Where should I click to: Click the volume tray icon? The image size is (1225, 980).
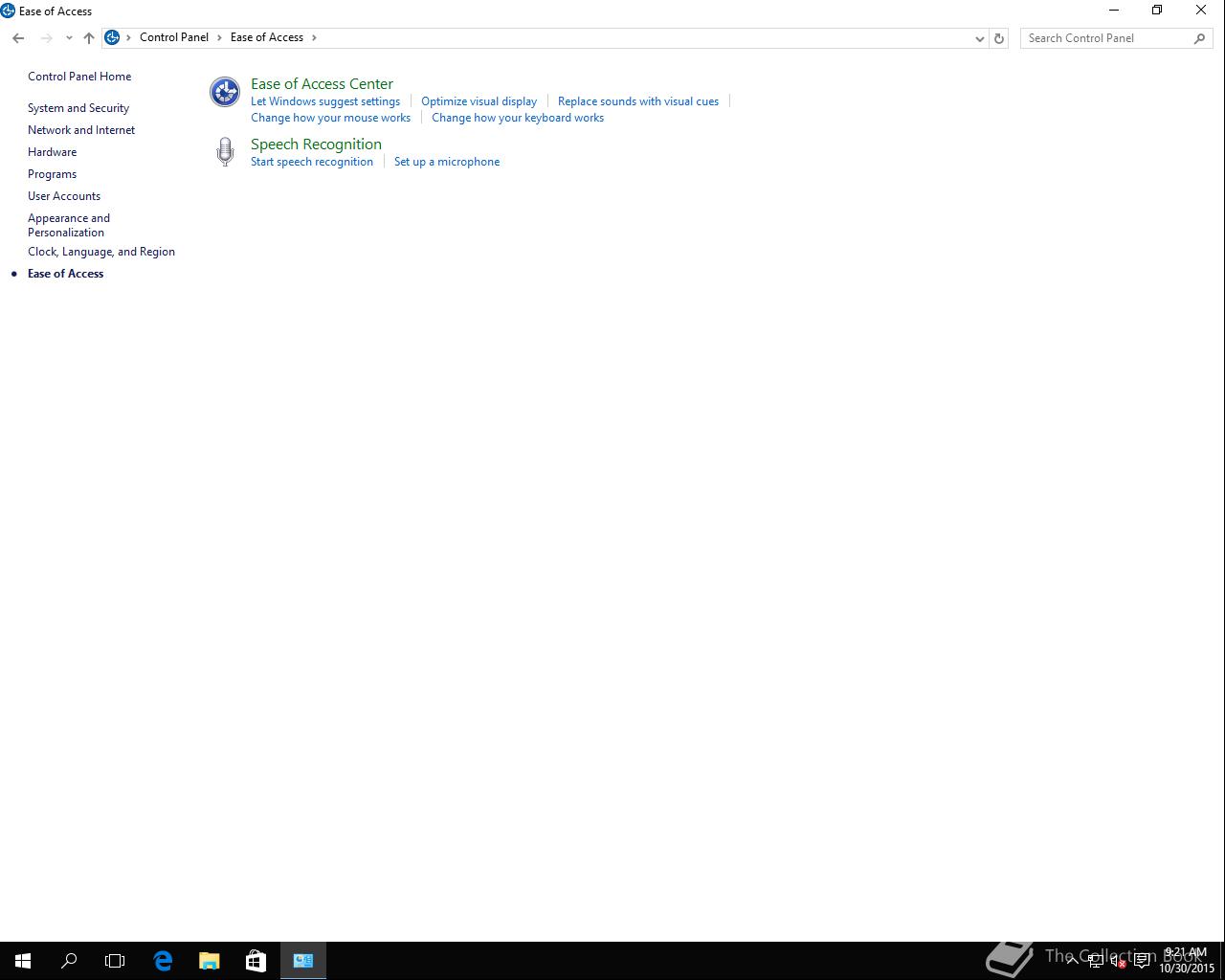click(1119, 961)
